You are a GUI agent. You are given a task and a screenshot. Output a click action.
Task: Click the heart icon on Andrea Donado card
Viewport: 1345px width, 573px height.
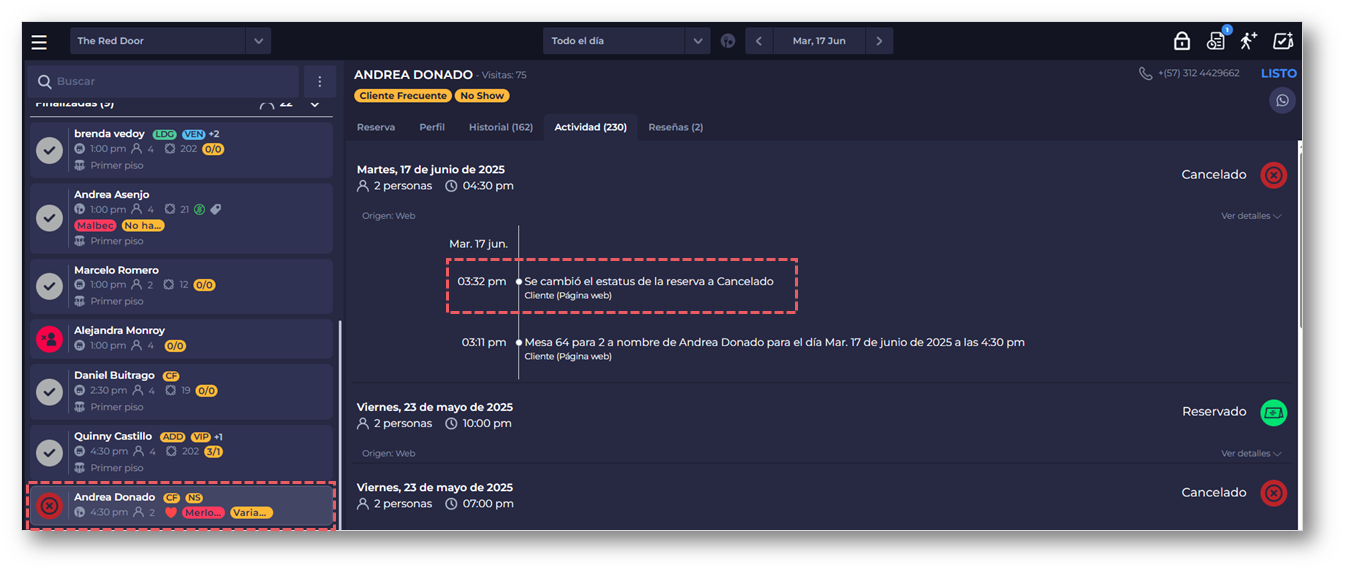171,513
